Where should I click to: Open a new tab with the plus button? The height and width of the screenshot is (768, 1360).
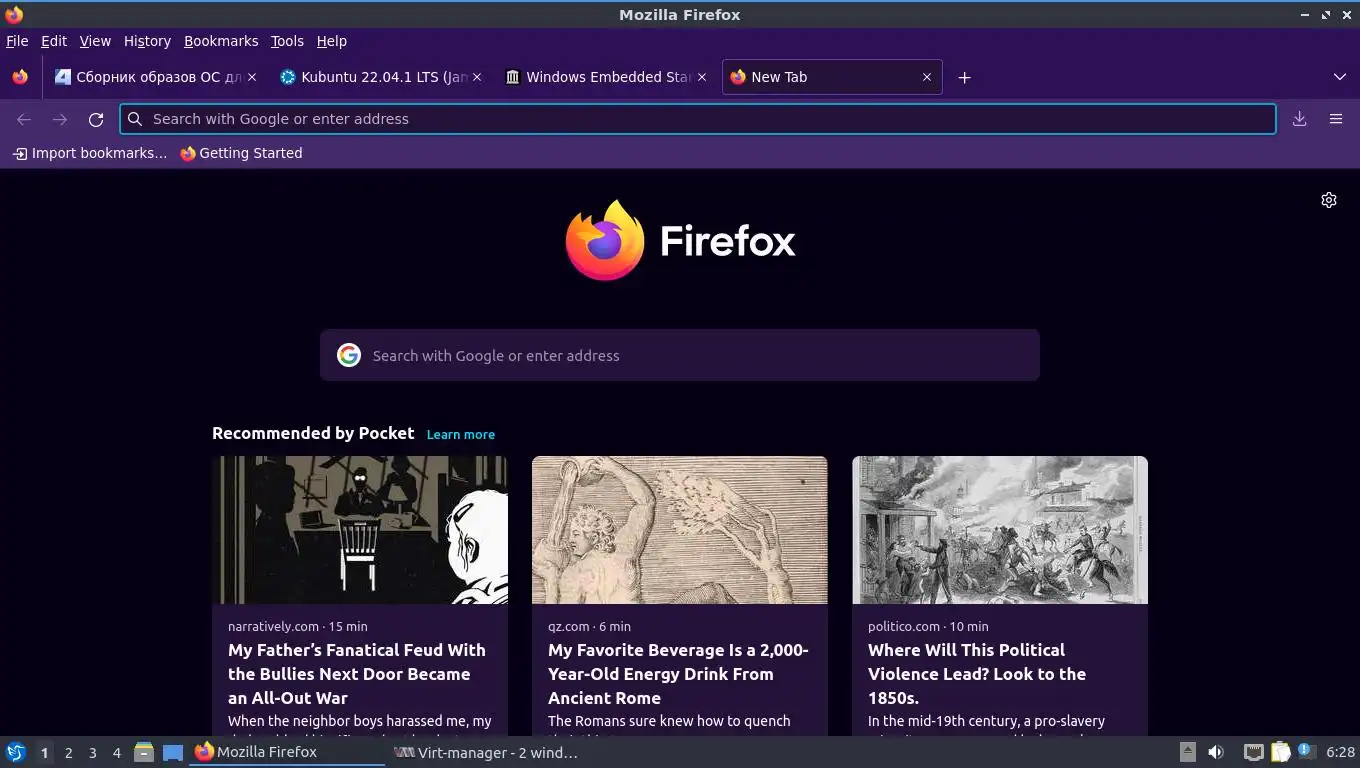964,77
